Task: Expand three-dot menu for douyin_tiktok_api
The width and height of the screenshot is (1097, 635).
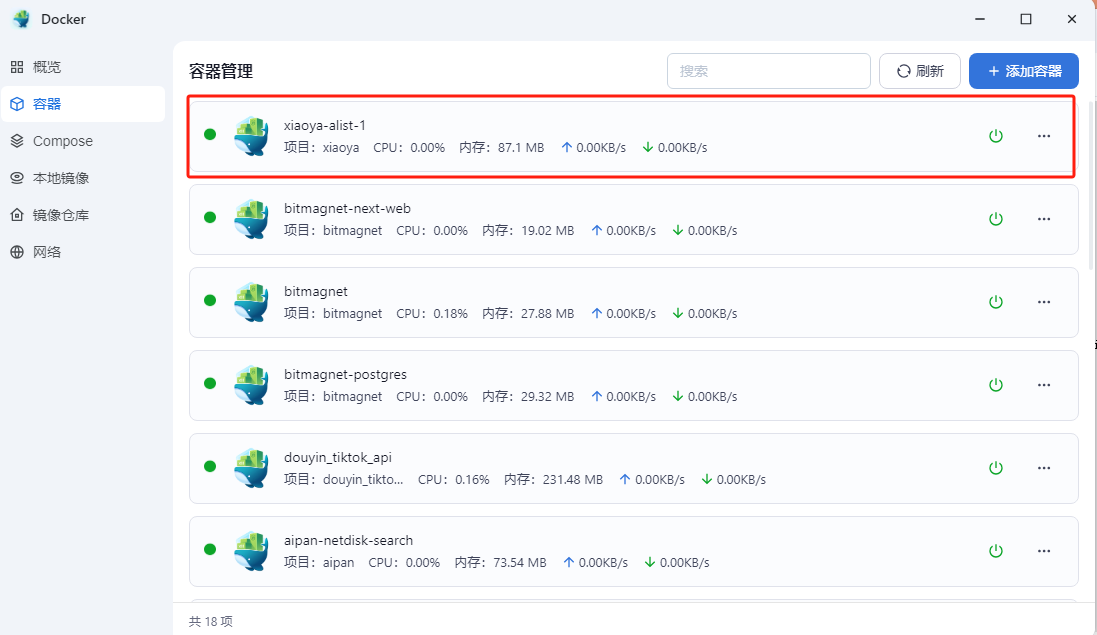Action: [x=1044, y=468]
